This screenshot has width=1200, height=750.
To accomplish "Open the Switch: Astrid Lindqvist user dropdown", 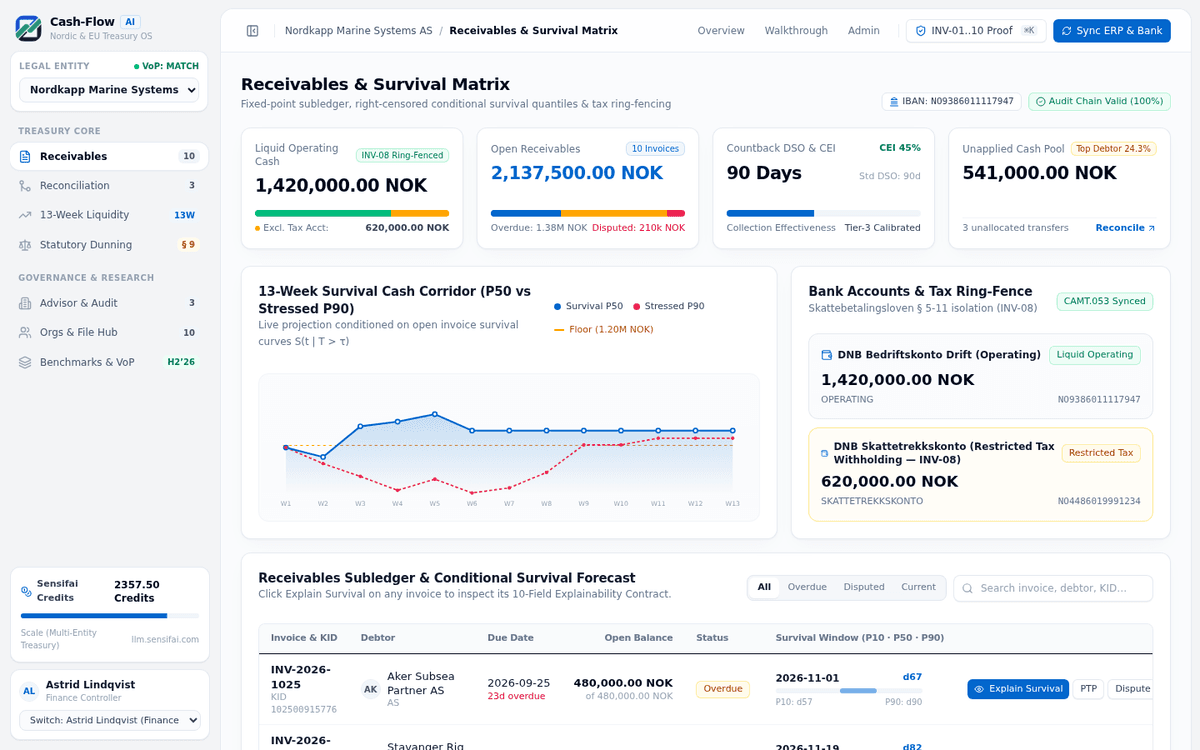I will point(110,720).
